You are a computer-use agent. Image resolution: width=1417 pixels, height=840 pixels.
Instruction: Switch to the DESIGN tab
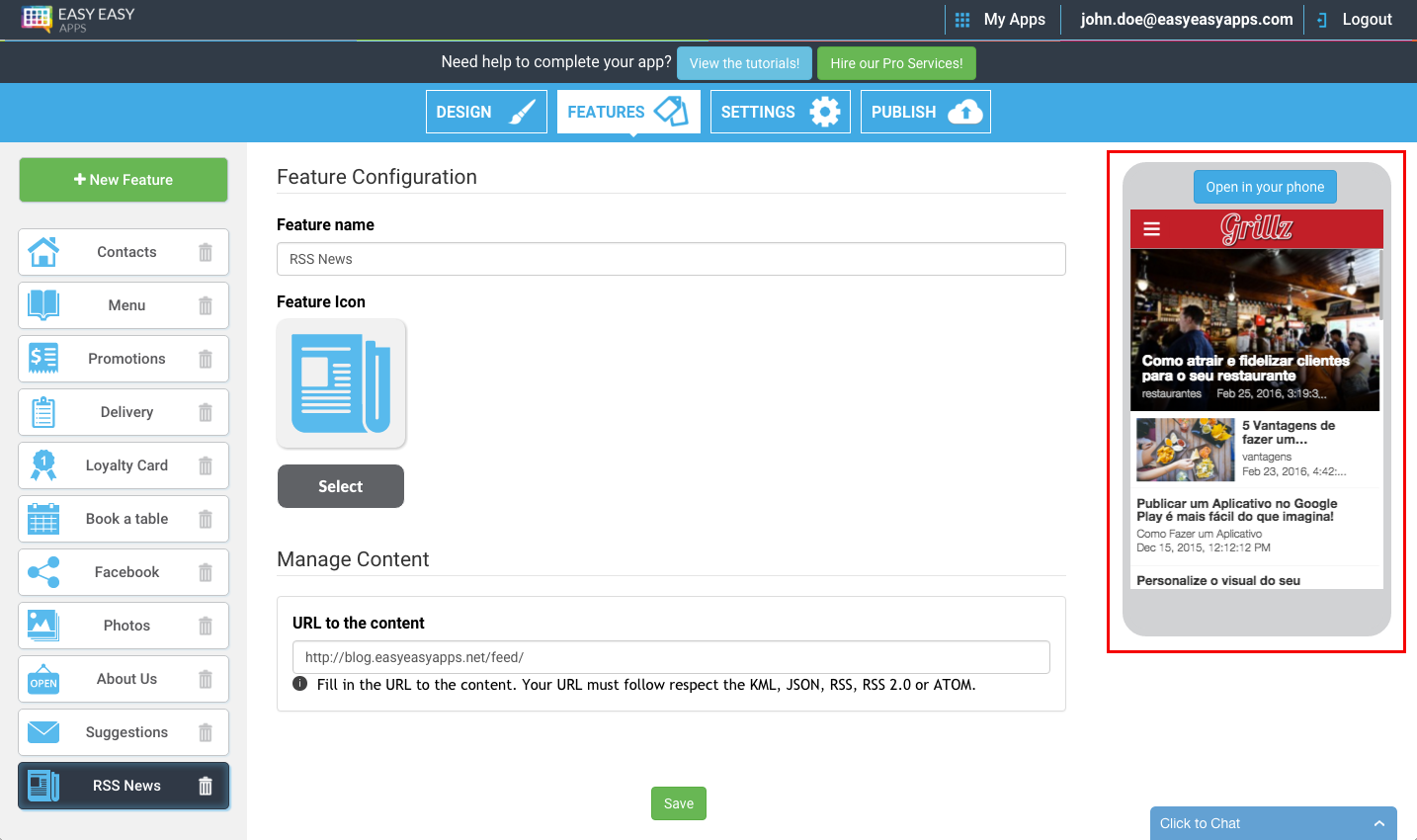(x=486, y=111)
